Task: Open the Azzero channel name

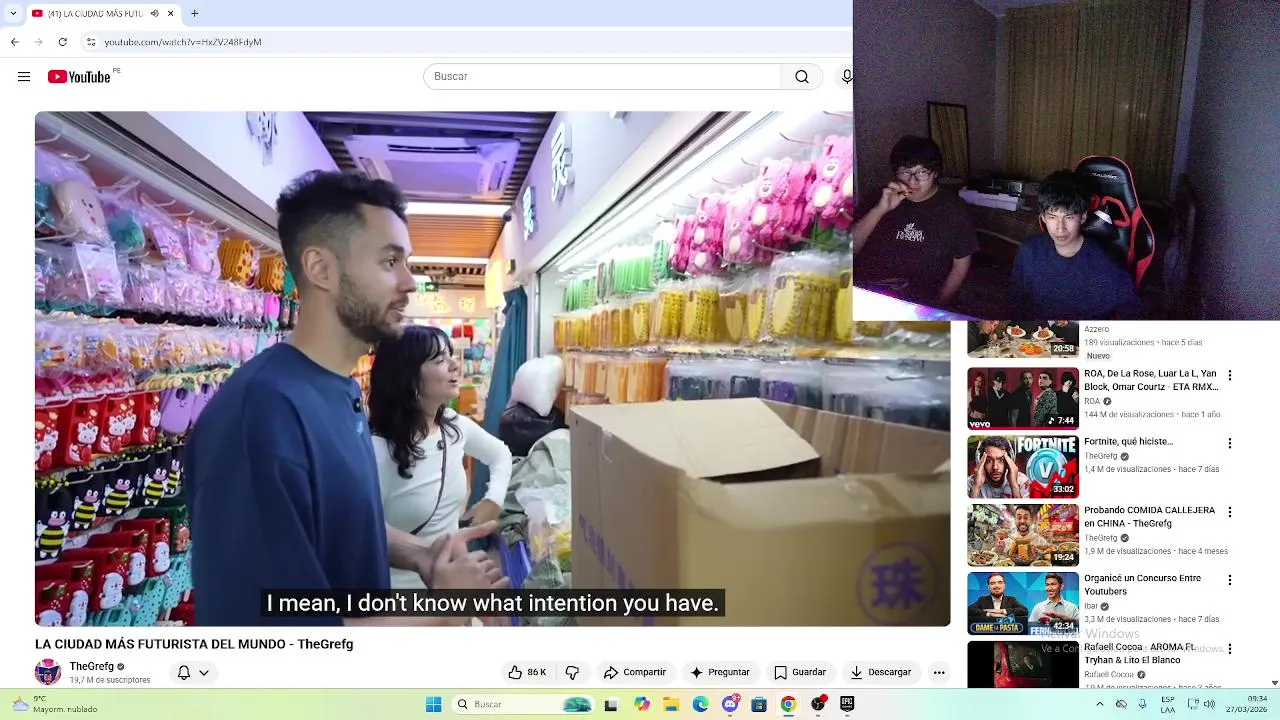Action: tap(1096, 329)
